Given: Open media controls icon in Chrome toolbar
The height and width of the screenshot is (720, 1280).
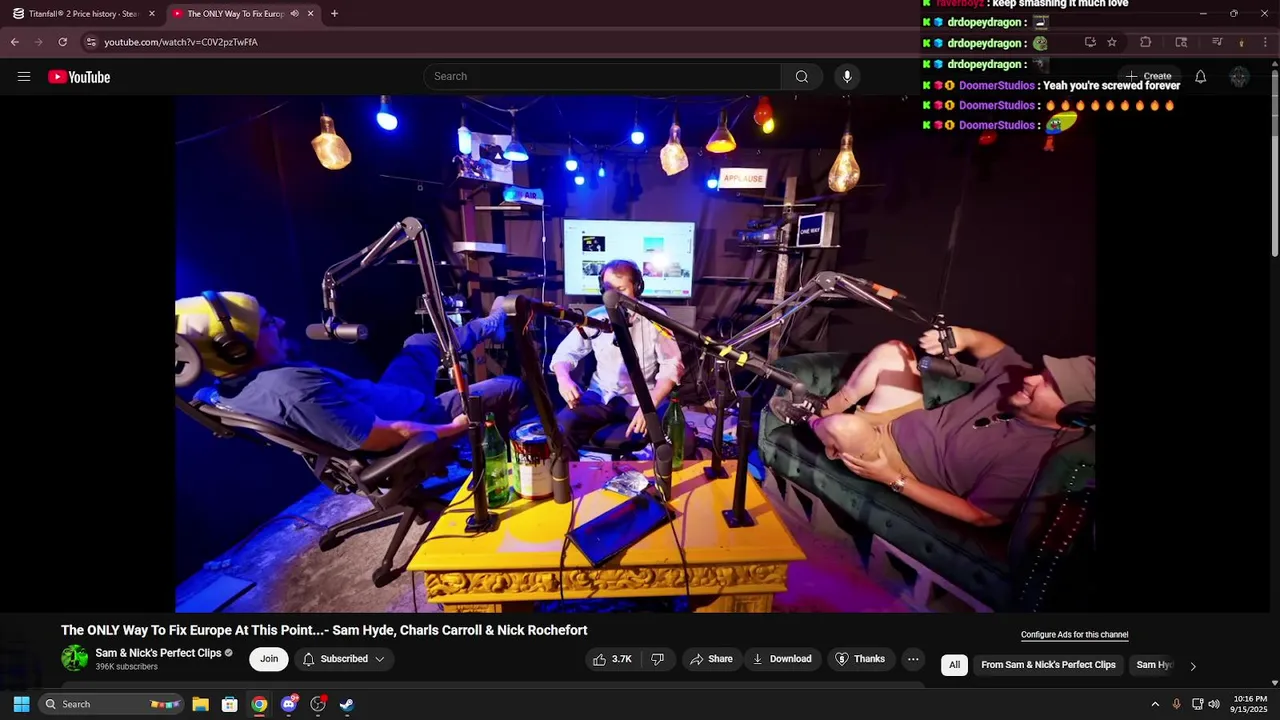Looking at the screenshot, I should tap(1217, 42).
